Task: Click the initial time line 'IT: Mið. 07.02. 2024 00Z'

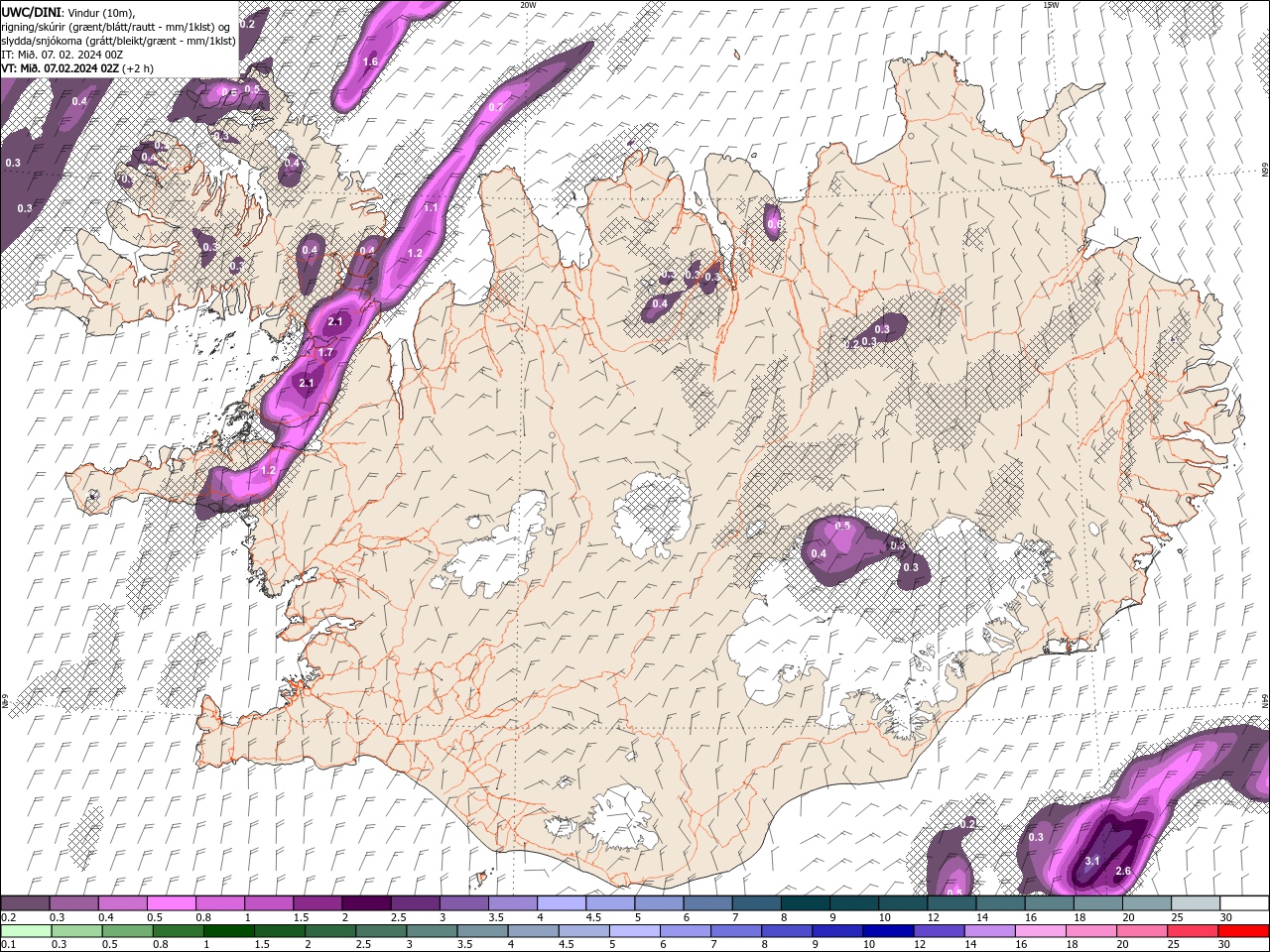Action: [x=61, y=55]
